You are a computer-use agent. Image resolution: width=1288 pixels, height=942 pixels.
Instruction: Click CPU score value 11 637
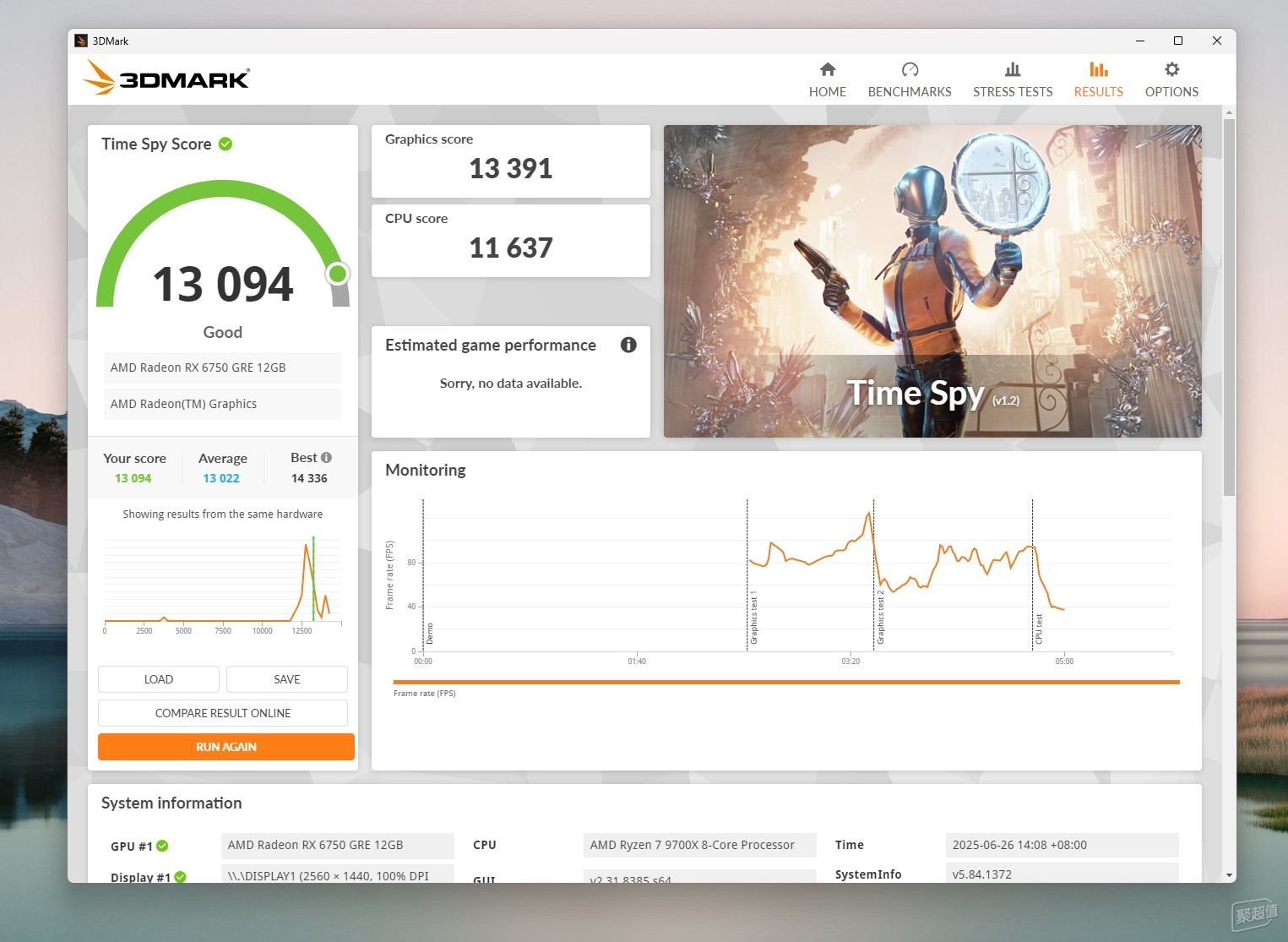point(511,248)
